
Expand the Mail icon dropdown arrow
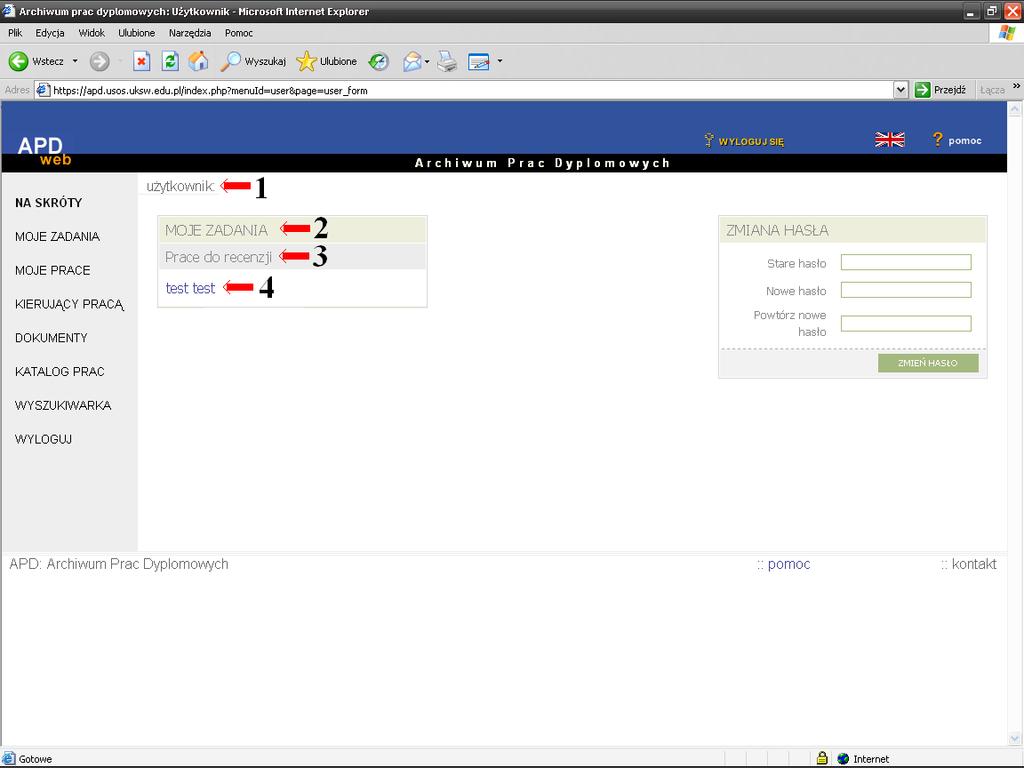point(427,61)
